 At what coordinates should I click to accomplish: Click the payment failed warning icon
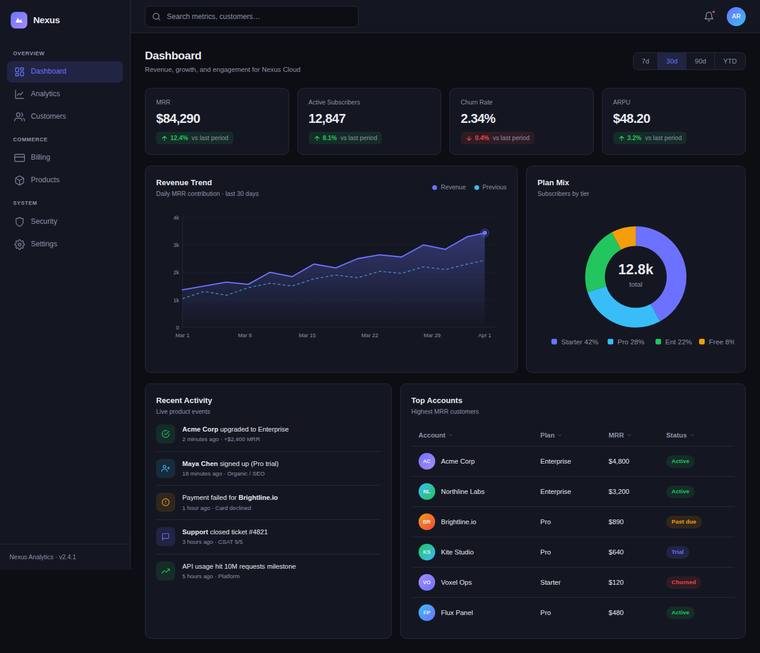pyautogui.click(x=165, y=502)
